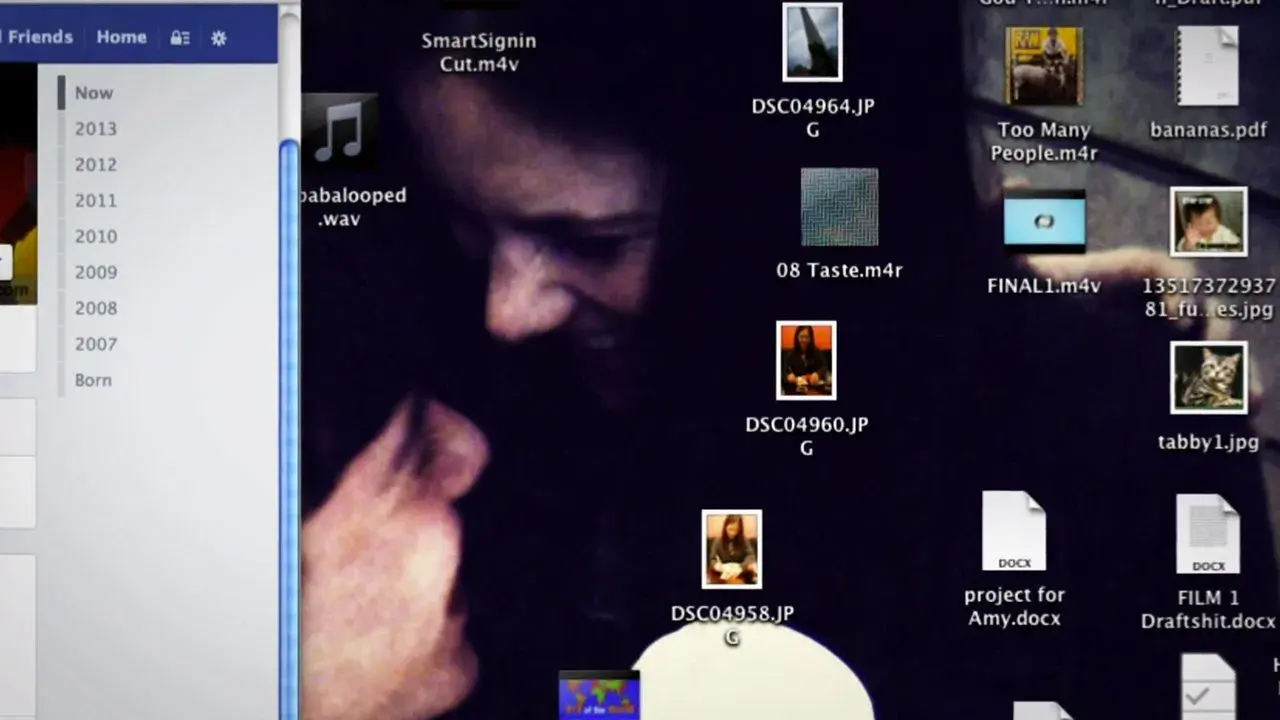The width and height of the screenshot is (1280, 720).
Task: Open the DSC04960.JPG photo
Action: tap(806, 358)
